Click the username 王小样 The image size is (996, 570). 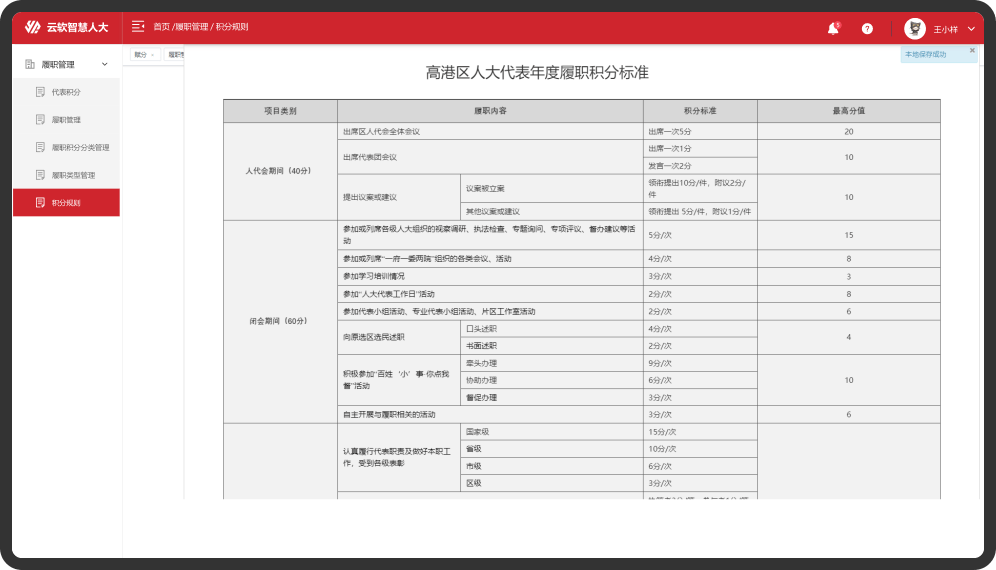click(x=945, y=30)
